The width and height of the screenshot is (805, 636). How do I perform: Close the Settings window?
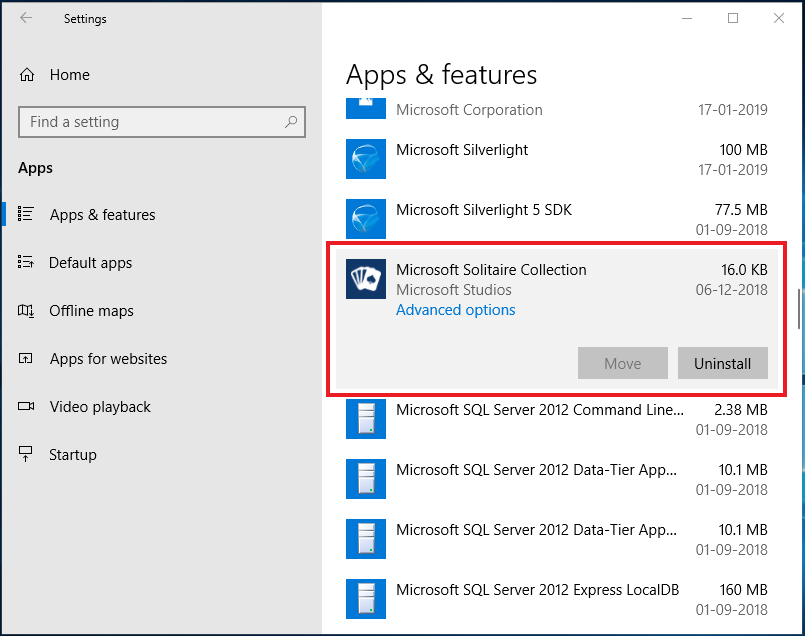click(779, 18)
